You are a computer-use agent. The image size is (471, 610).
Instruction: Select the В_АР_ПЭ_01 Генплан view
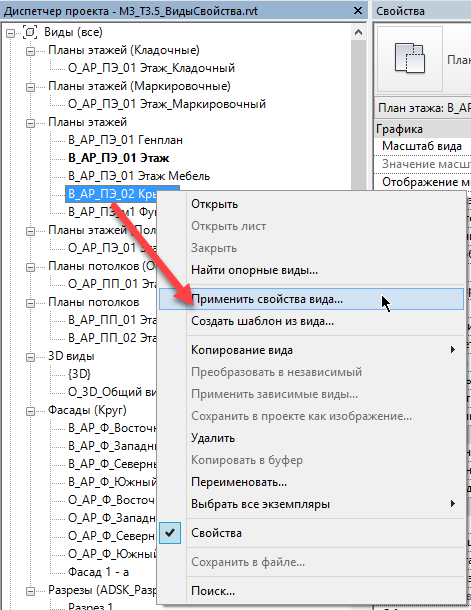pos(125,140)
